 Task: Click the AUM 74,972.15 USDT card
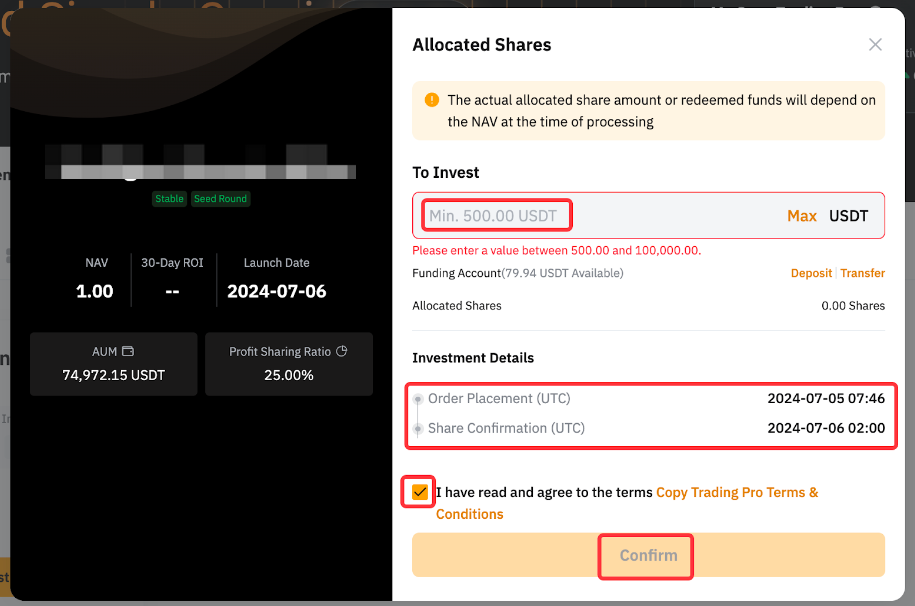(x=113, y=364)
